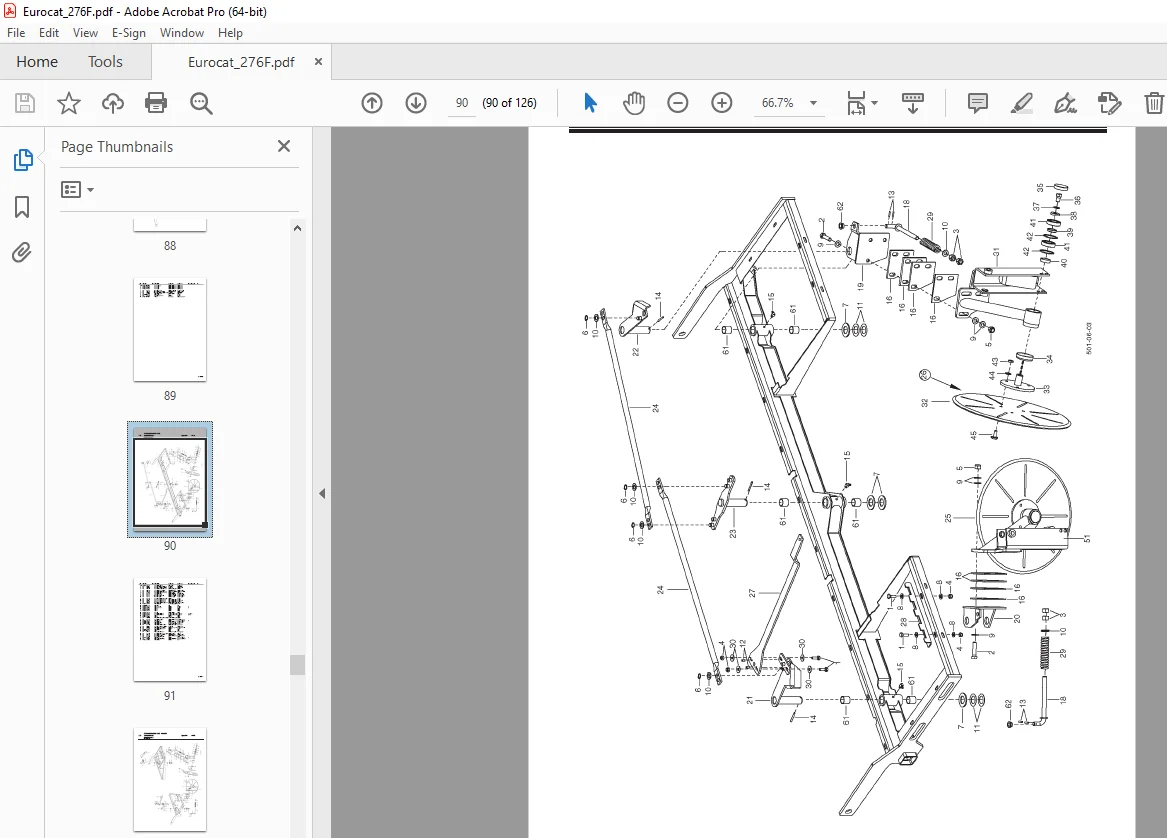Add a sticky note comment
1167x838 pixels.
tap(978, 103)
